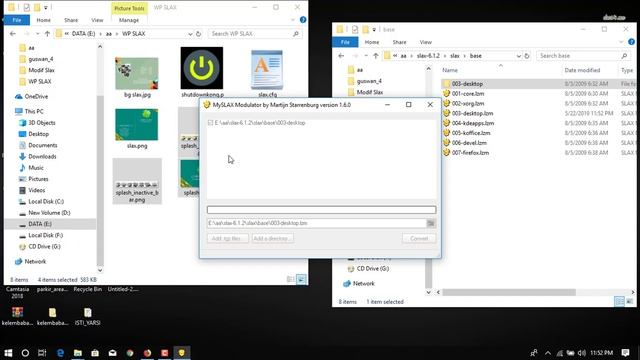640x360 pixels.
Task: Select 007-firefox.lzm file in base window
Action: (x=470, y=153)
